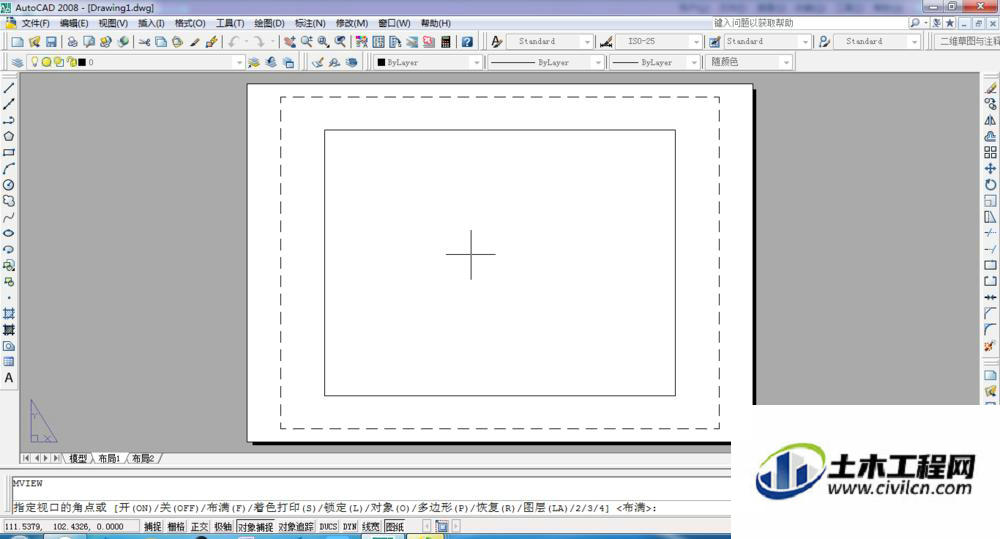
Task: Select the Ellipse drawing tool
Action: point(9,233)
